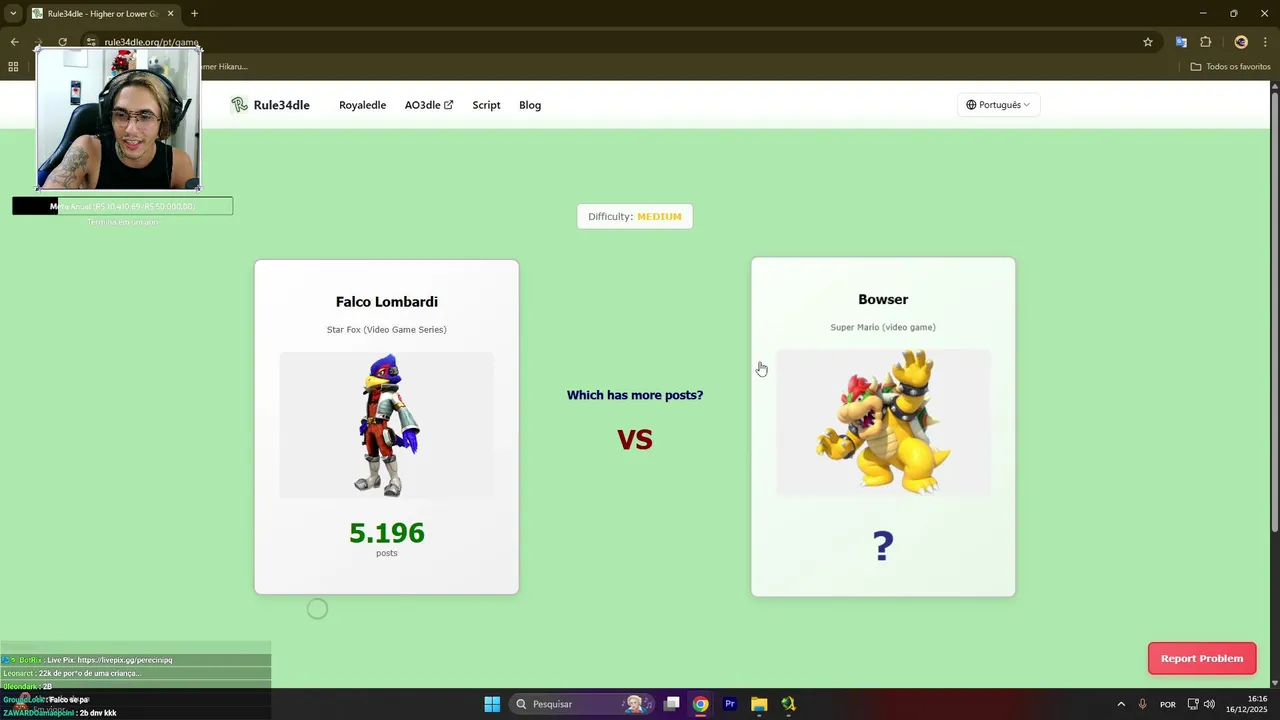This screenshot has width=1280, height=720.
Task: Open Task View on the taskbar
Action: [672, 704]
